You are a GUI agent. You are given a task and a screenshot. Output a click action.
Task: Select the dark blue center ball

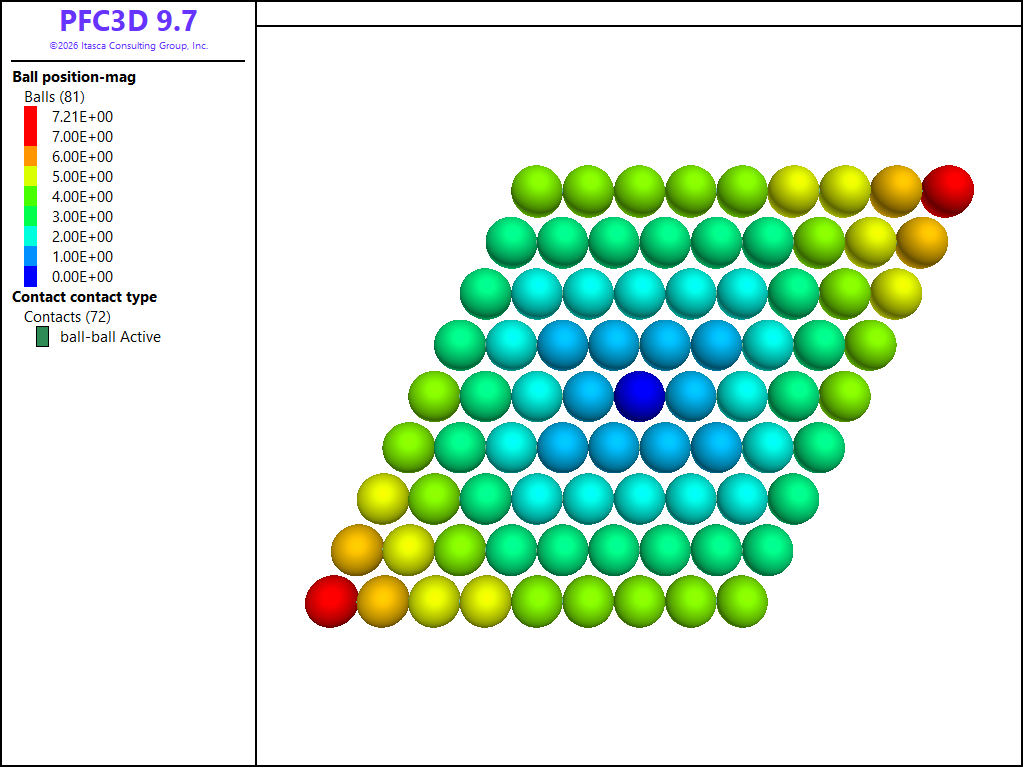coord(639,396)
